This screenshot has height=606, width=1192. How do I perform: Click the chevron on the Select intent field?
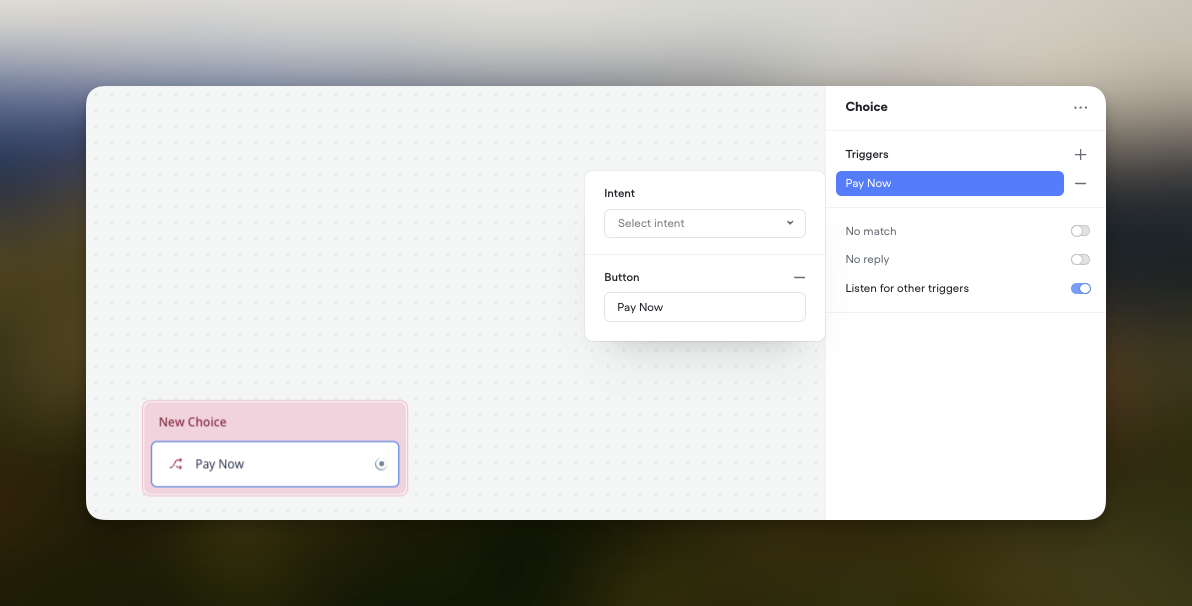tap(789, 223)
